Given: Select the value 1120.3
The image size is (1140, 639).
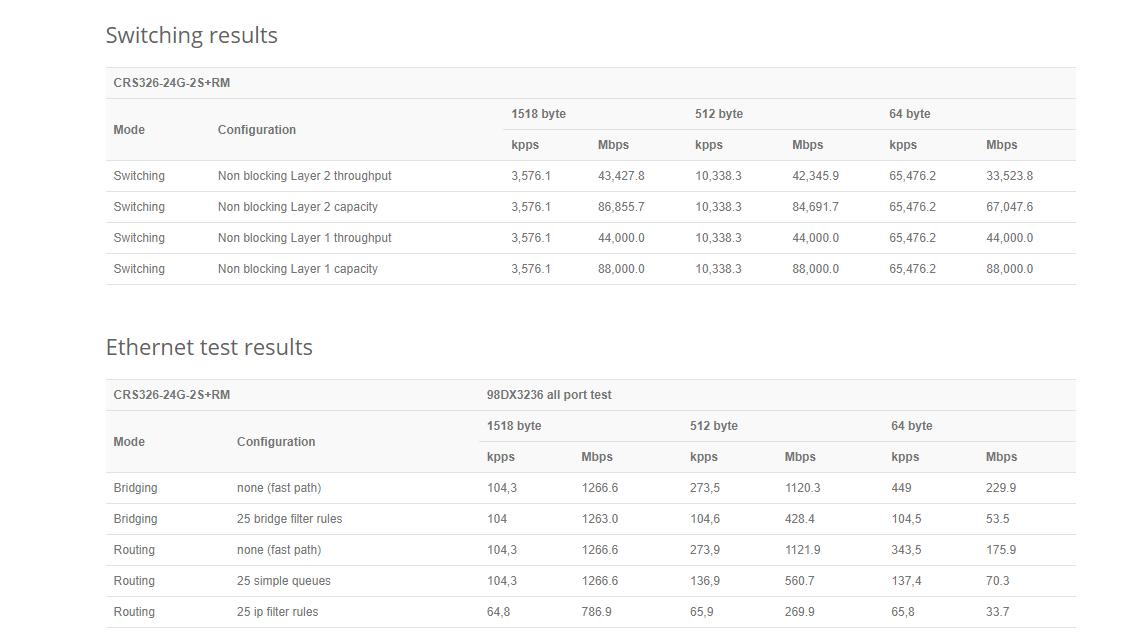Looking at the screenshot, I should coord(802,488).
